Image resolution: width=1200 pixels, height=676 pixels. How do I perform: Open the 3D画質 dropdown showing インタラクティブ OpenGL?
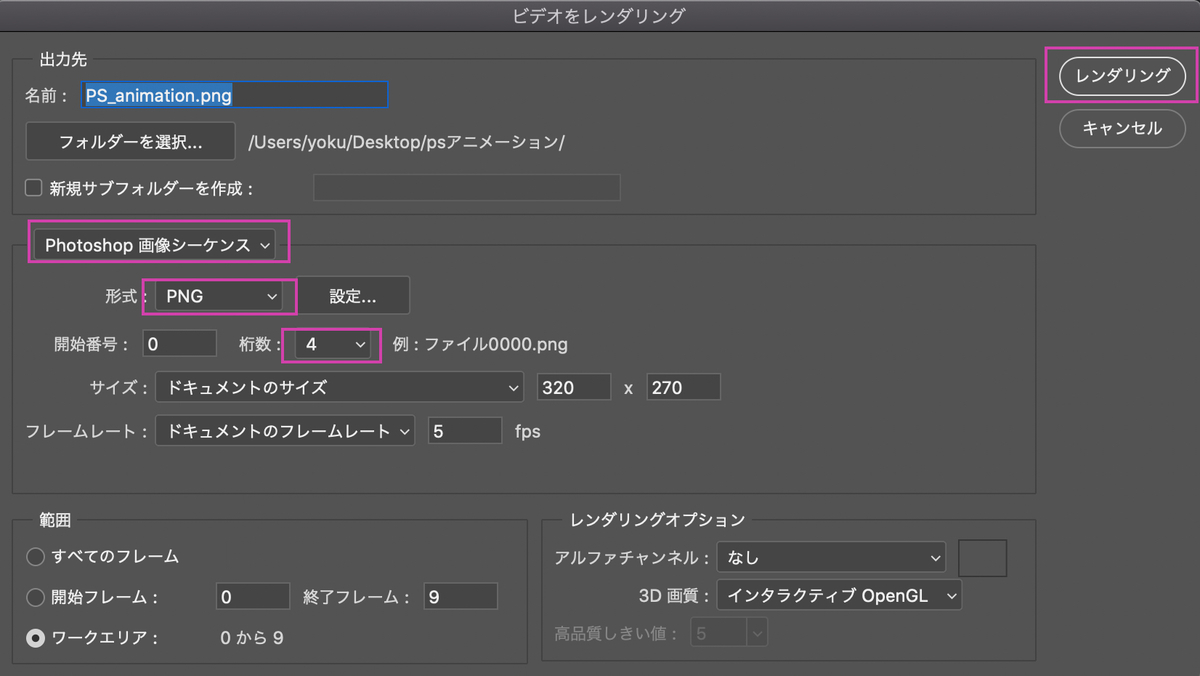(839, 594)
